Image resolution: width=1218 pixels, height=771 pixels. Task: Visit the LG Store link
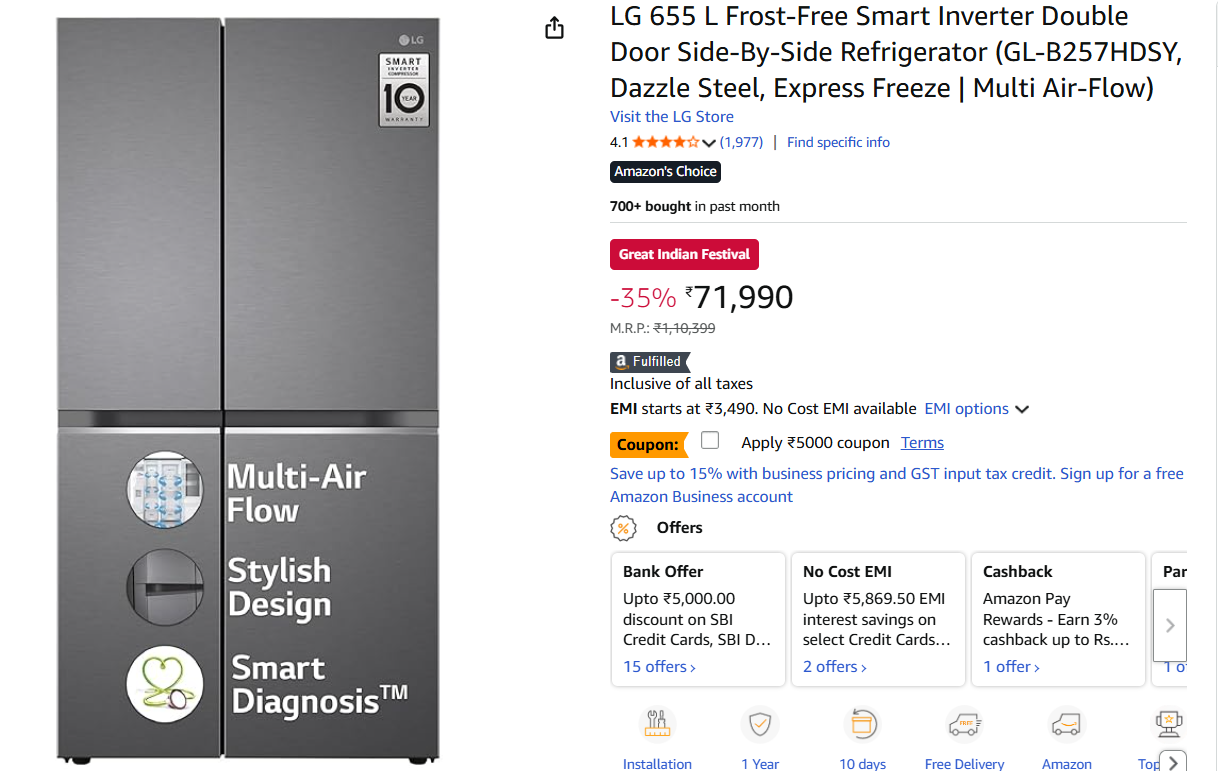(672, 117)
